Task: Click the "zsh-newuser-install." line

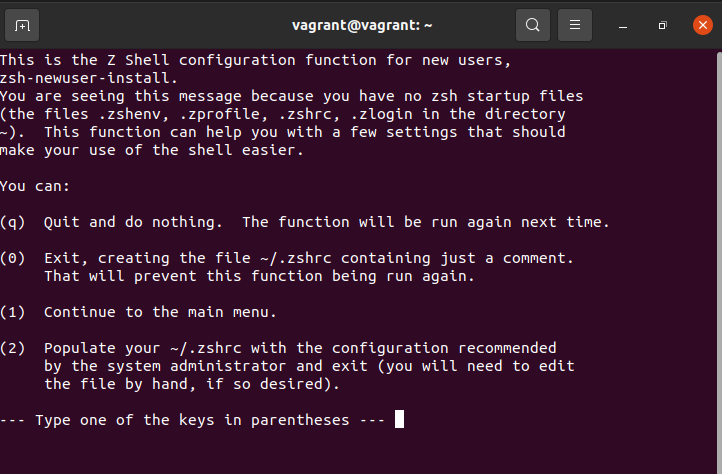Action: click(x=90, y=78)
